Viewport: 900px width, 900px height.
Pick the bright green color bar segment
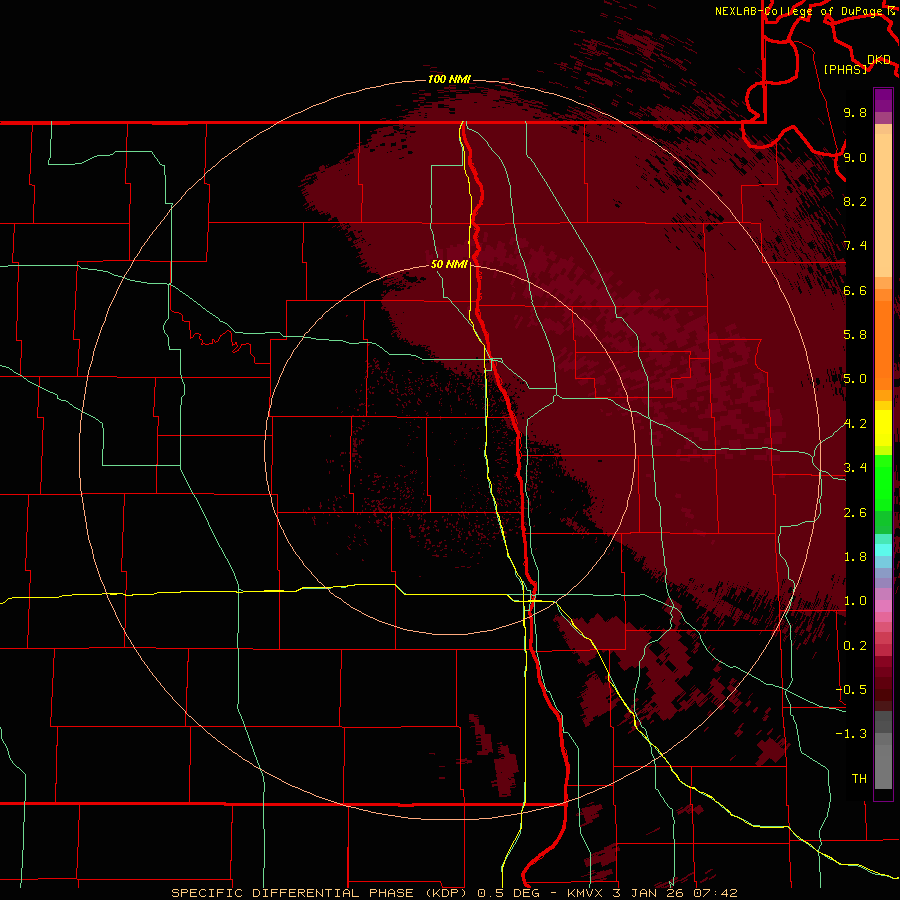tap(883, 482)
